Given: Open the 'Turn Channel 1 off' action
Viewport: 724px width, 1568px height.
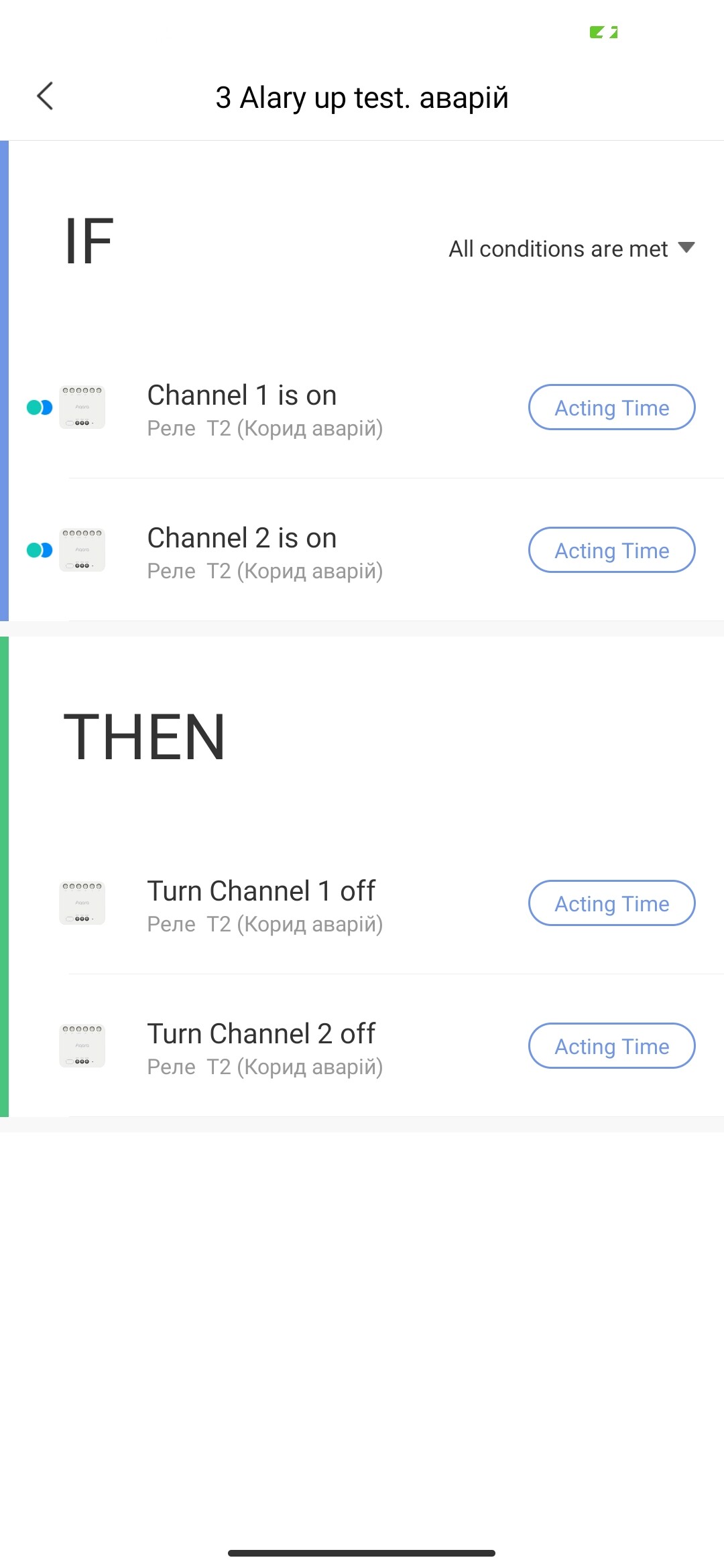Looking at the screenshot, I should coord(261,891).
